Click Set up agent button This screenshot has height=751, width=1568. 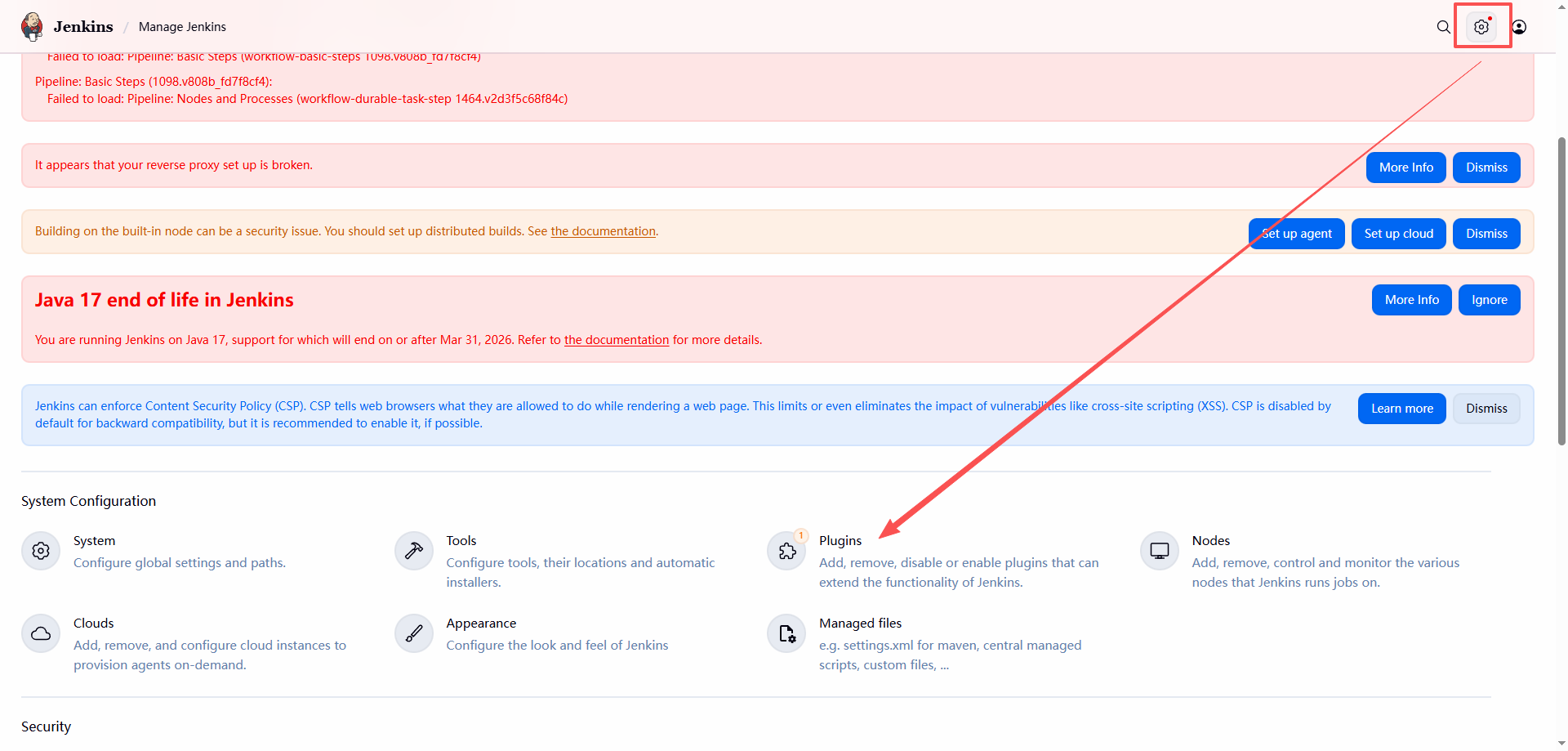pos(1297,234)
